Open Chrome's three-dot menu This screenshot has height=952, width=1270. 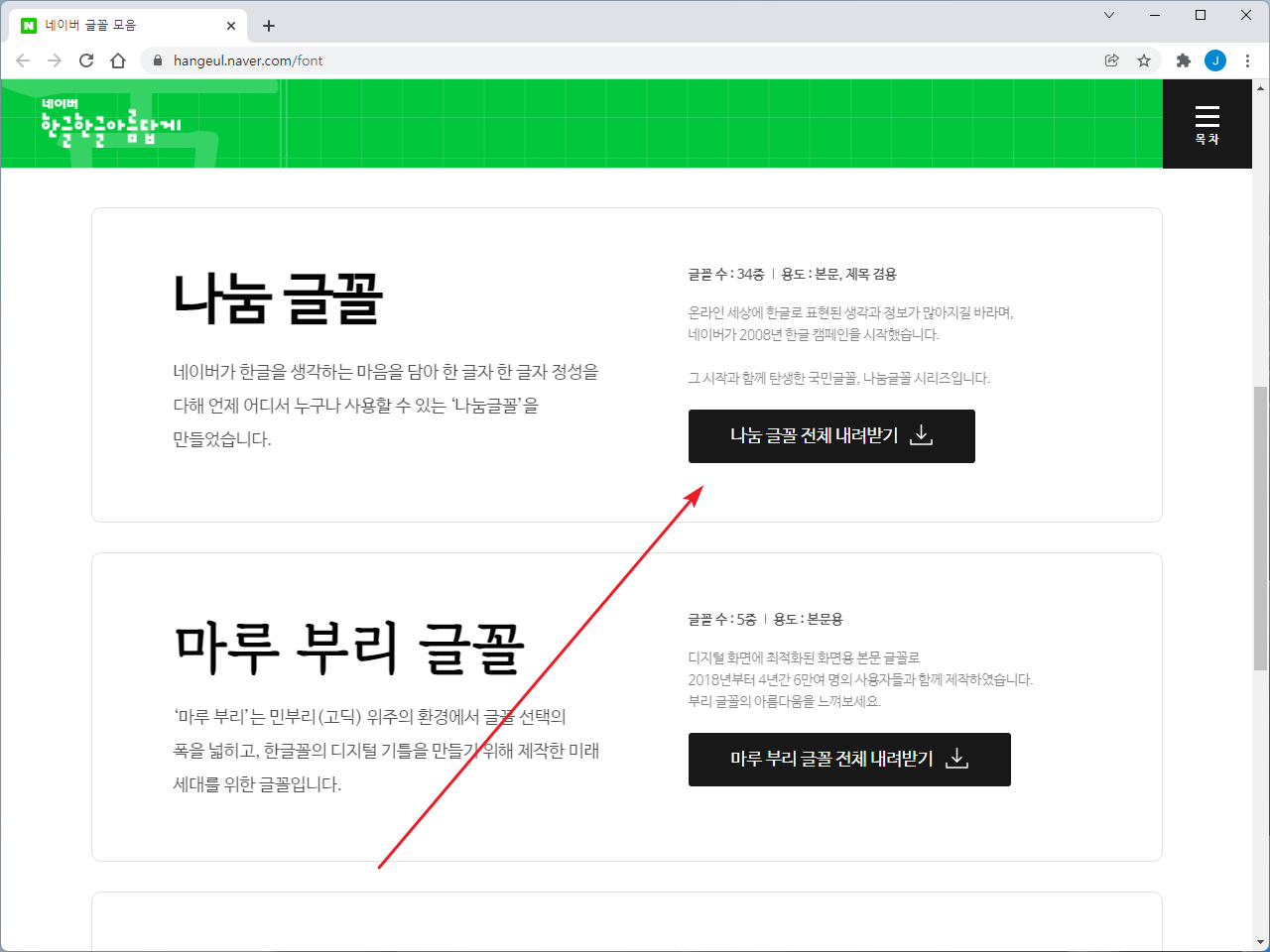tap(1247, 60)
